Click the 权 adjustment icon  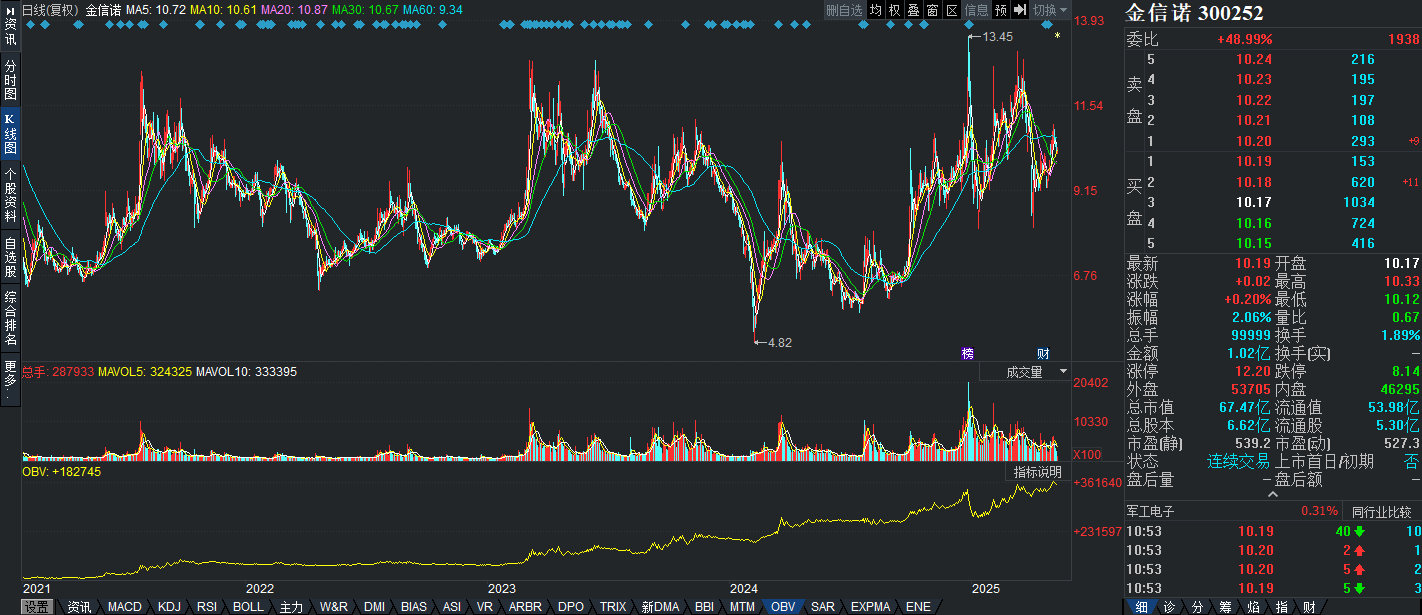point(895,10)
